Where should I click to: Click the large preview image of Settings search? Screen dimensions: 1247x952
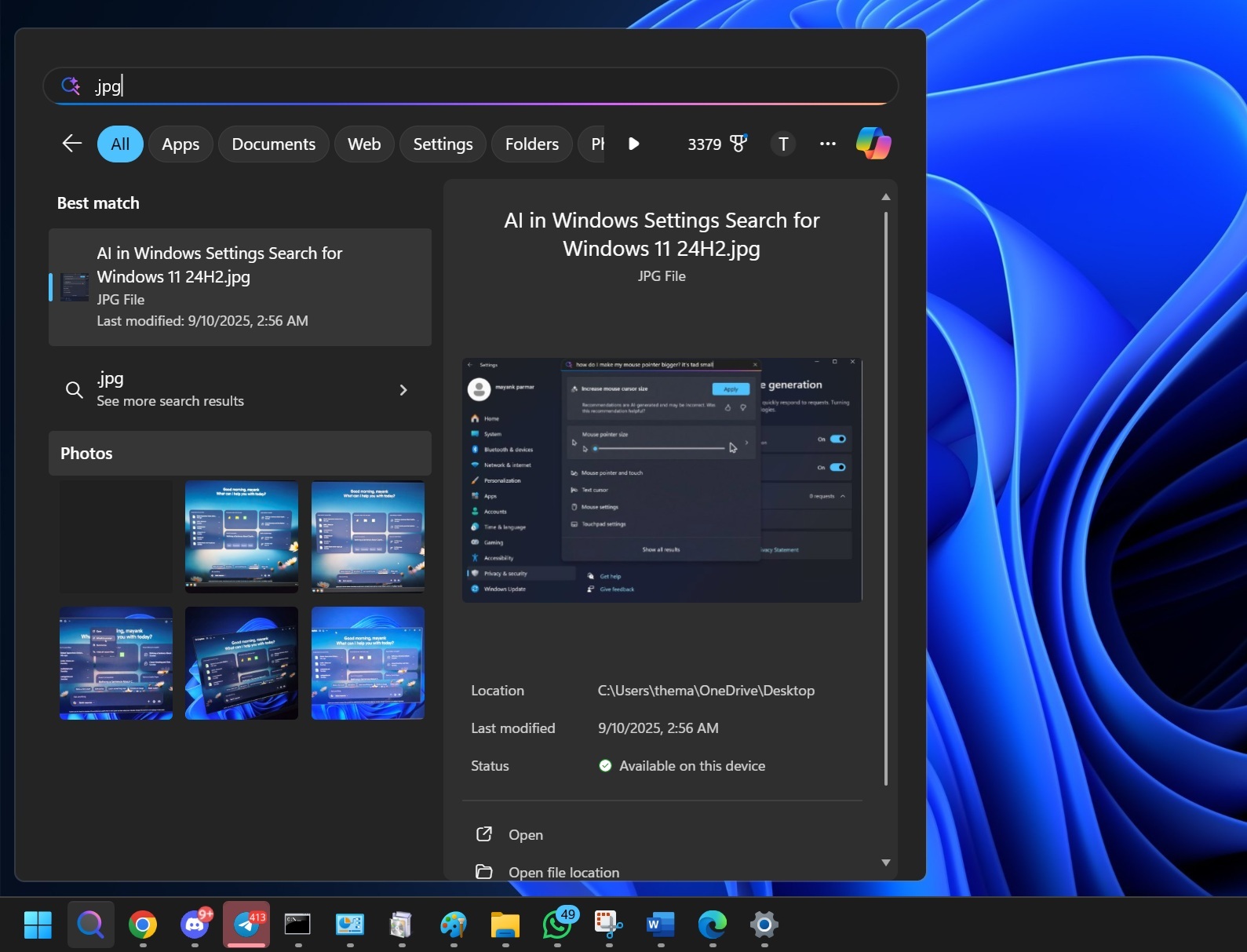pyautogui.click(x=662, y=480)
